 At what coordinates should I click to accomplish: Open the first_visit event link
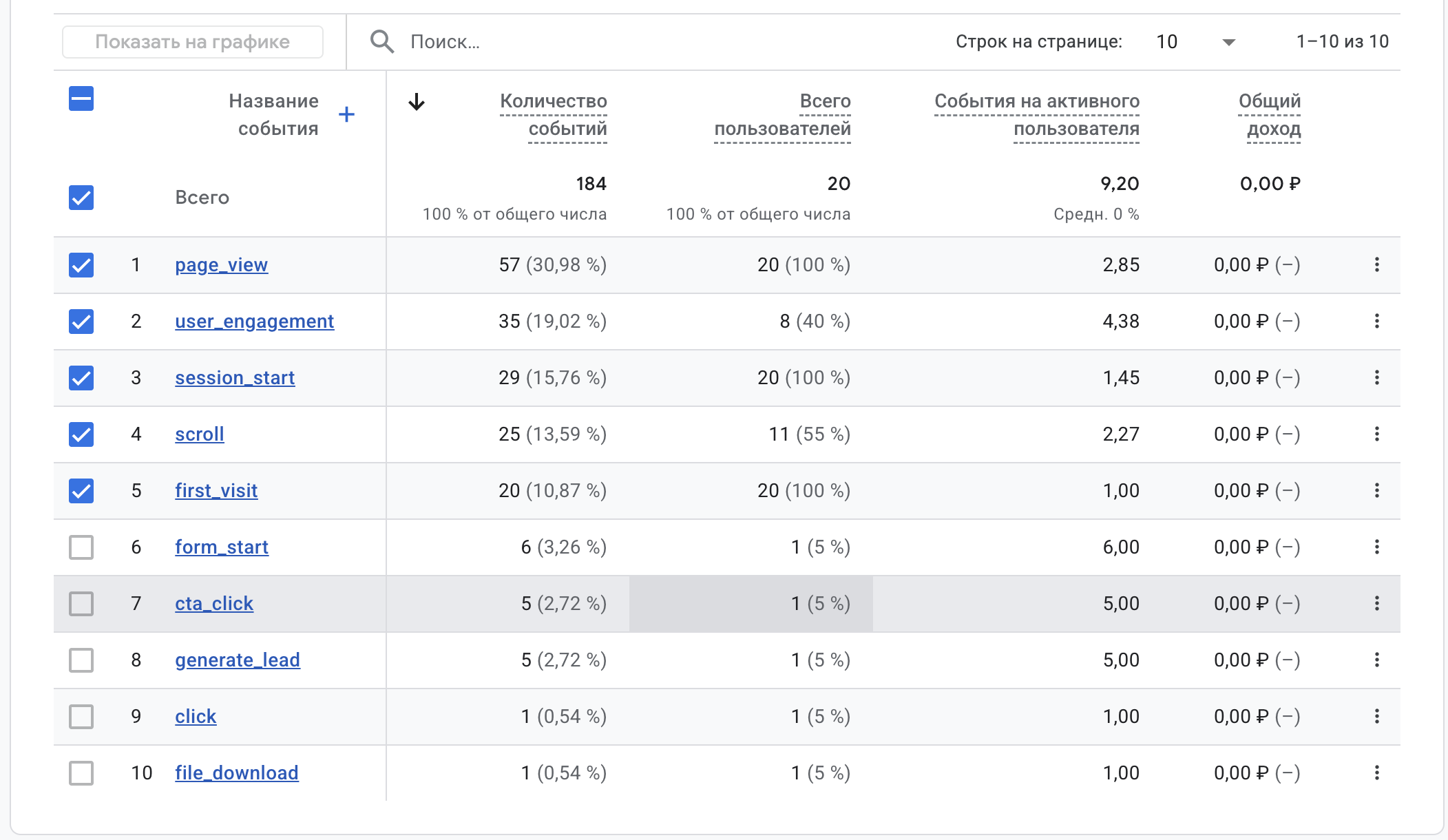pos(216,491)
